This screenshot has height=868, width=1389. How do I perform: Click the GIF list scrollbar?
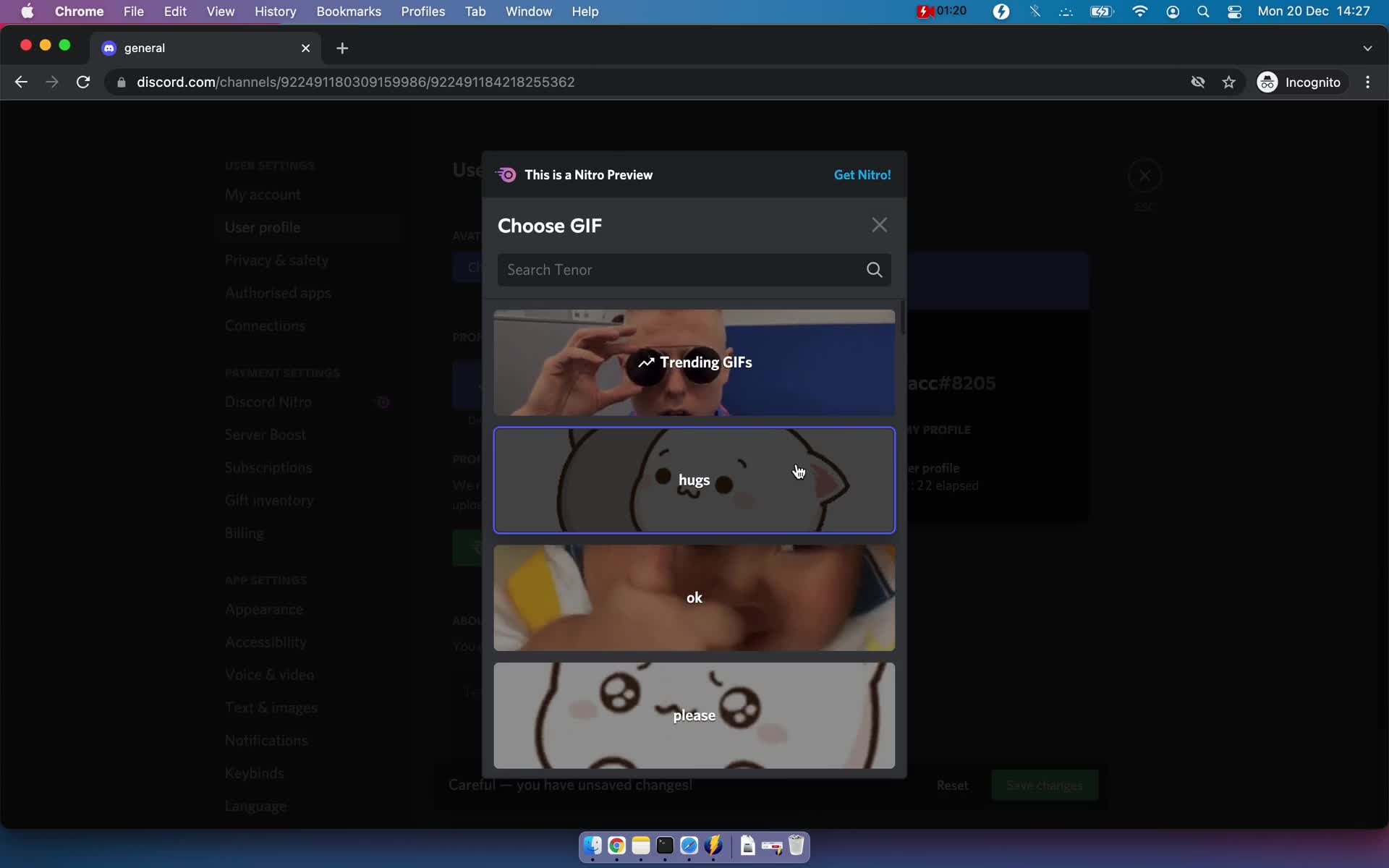tap(902, 318)
